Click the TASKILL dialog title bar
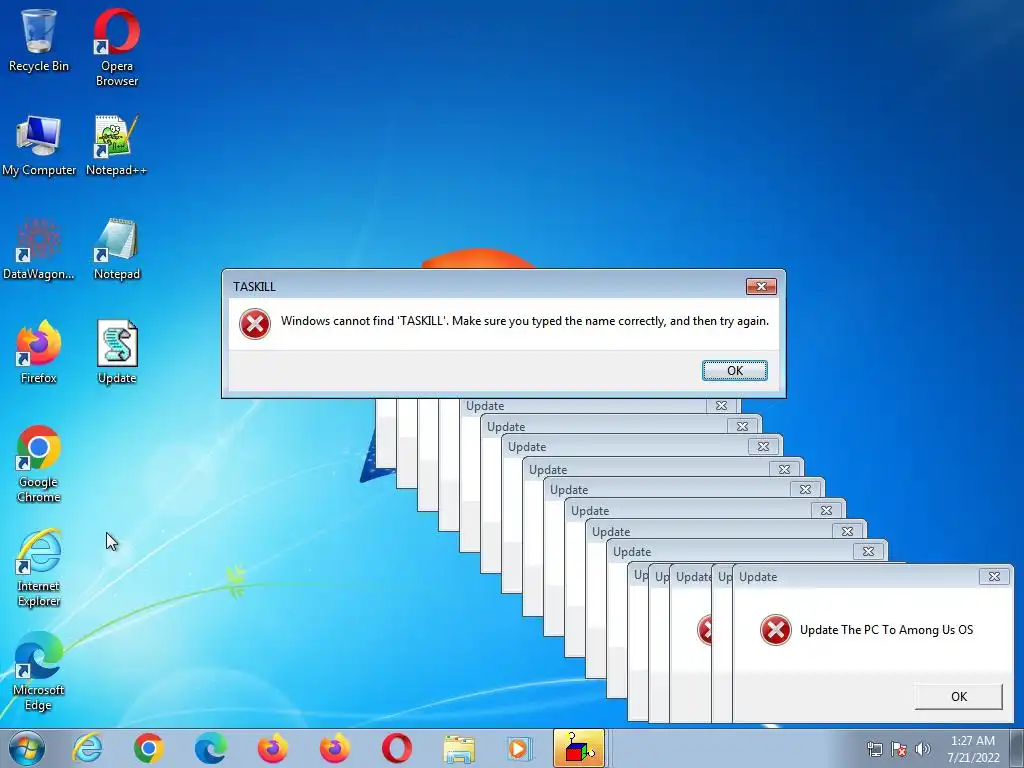Image resolution: width=1024 pixels, height=768 pixels. (x=487, y=286)
